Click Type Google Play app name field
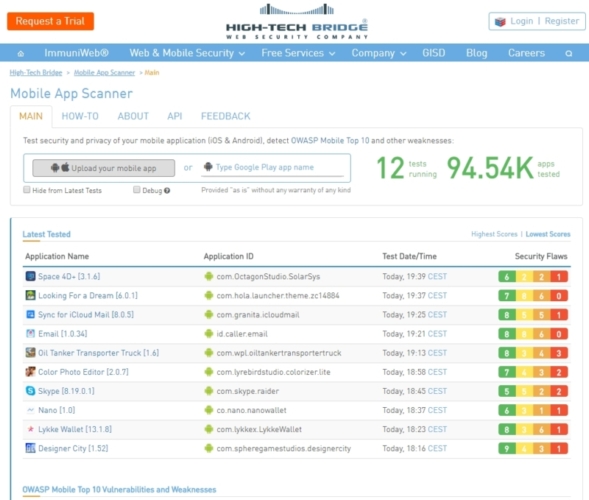The height and width of the screenshot is (500, 589). pyautogui.click(x=273, y=168)
